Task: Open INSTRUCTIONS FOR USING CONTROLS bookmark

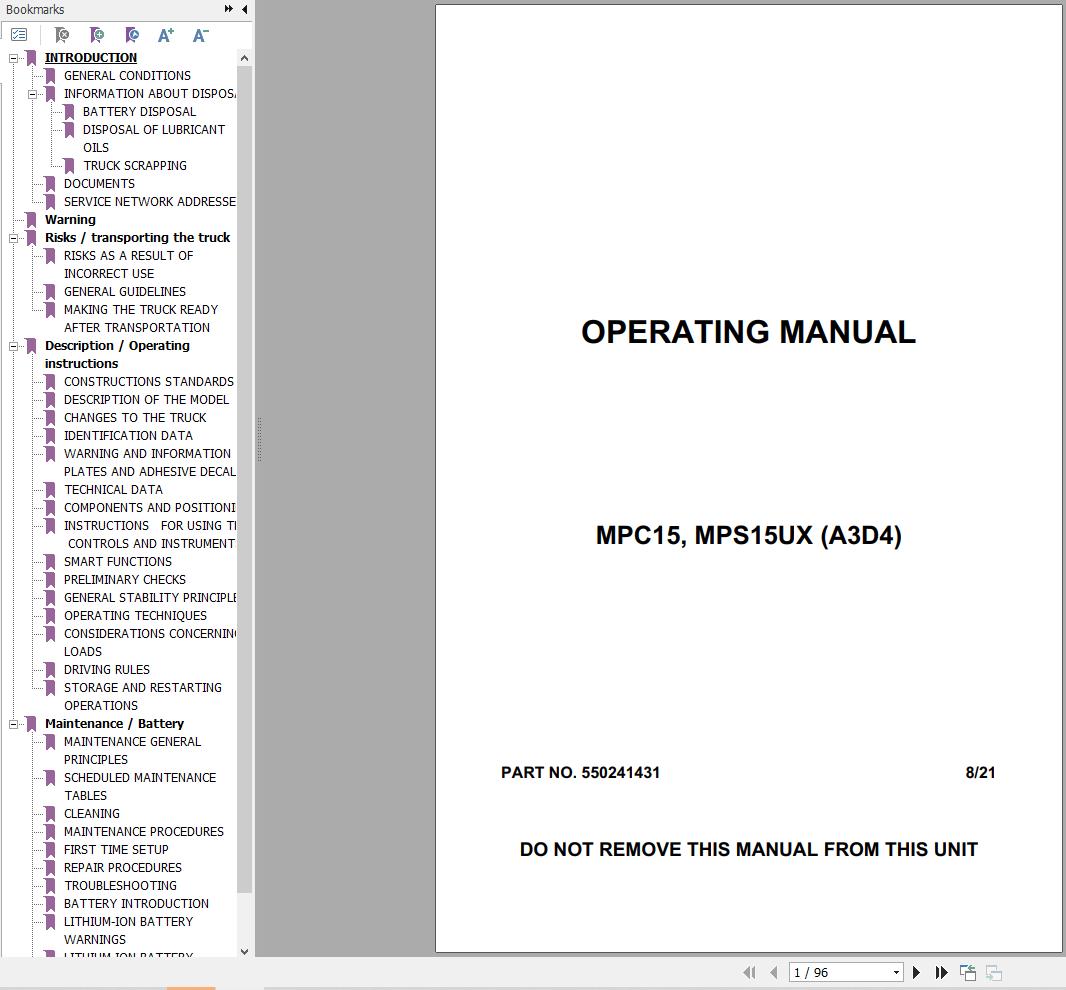Action: (x=150, y=534)
